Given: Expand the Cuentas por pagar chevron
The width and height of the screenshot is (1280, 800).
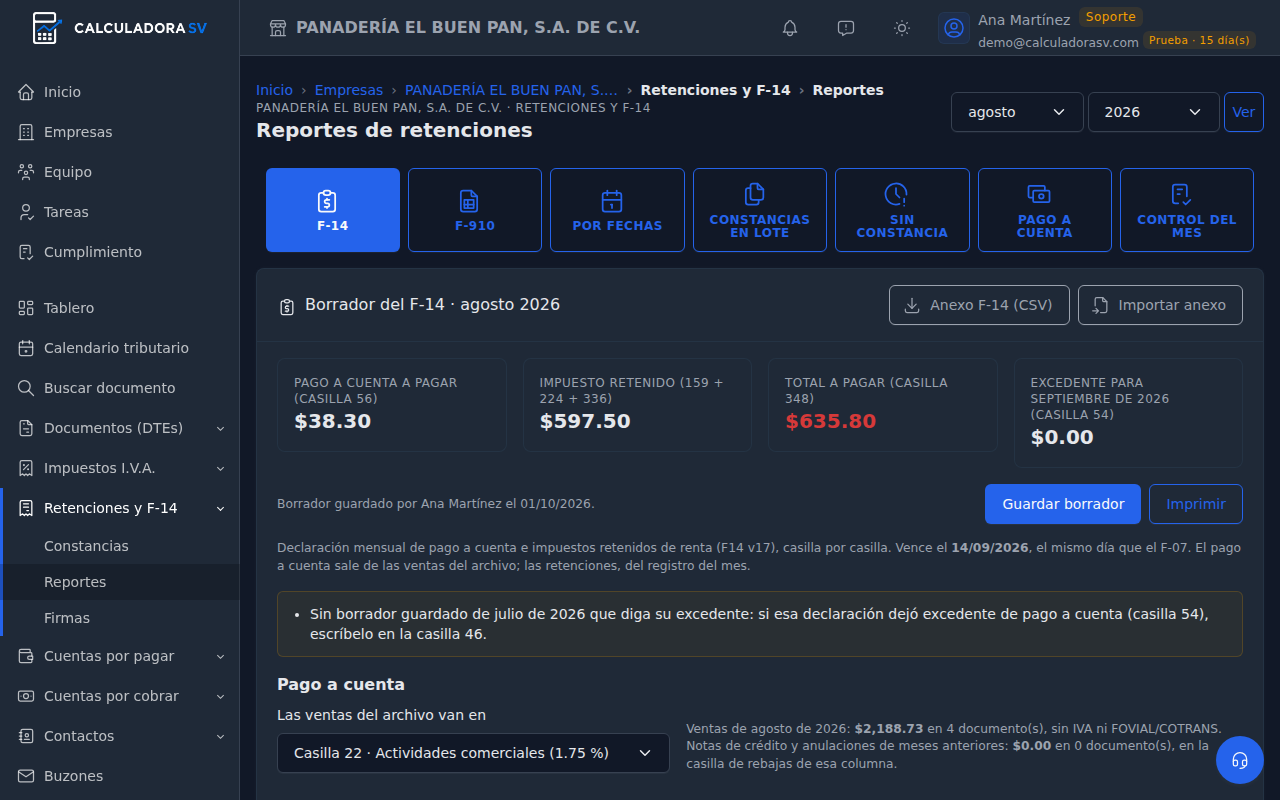Looking at the screenshot, I should tap(220, 656).
